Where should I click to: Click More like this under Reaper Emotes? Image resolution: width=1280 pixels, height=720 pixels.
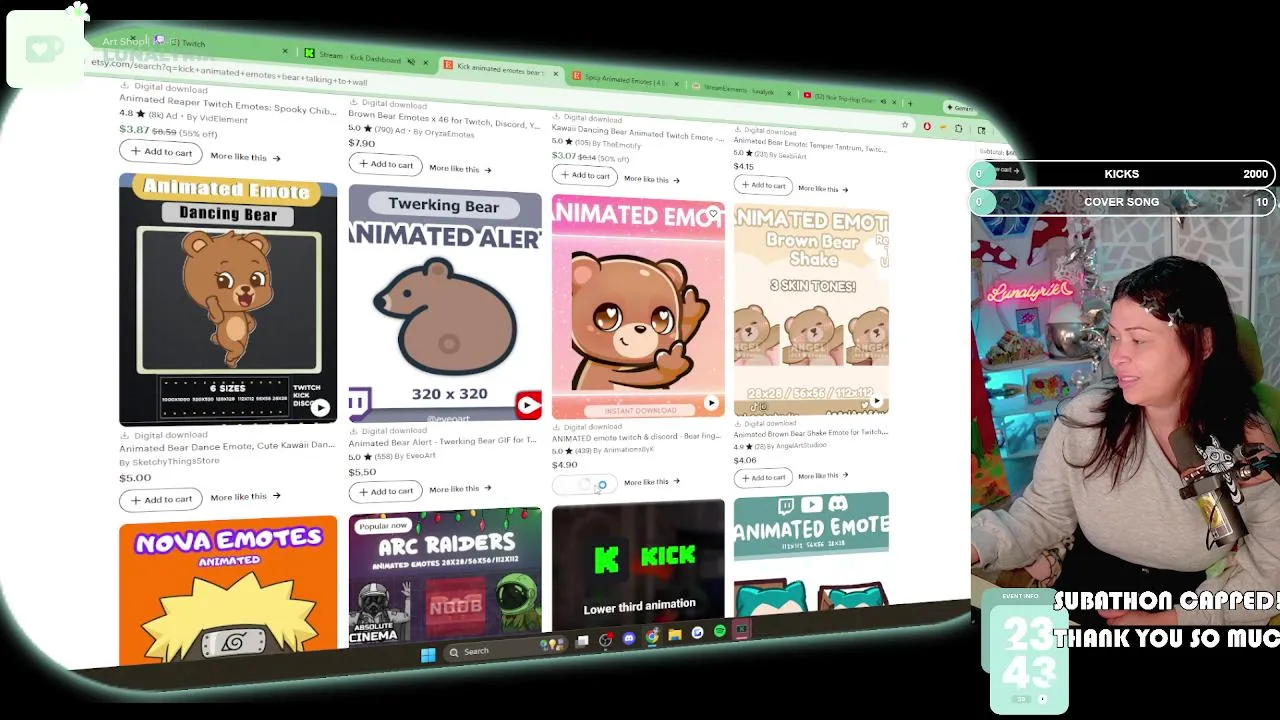tap(245, 157)
